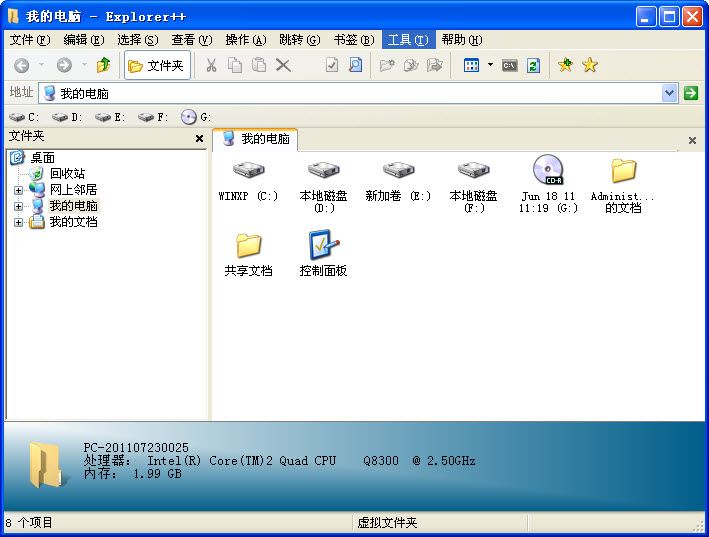
Task: Go up one folder level
Action: (104, 66)
